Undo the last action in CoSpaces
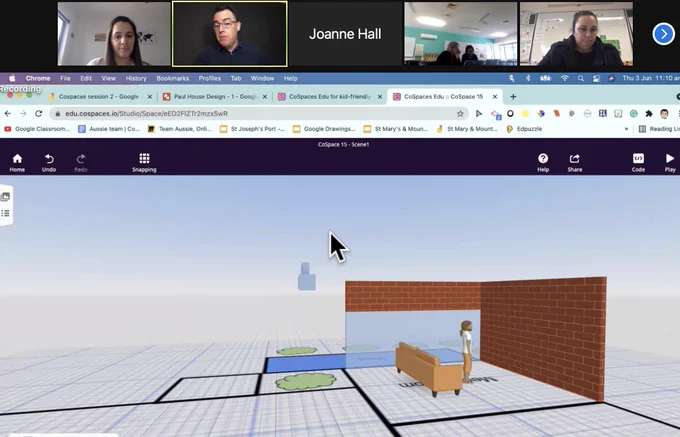The image size is (680, 437). click(49, 163)
